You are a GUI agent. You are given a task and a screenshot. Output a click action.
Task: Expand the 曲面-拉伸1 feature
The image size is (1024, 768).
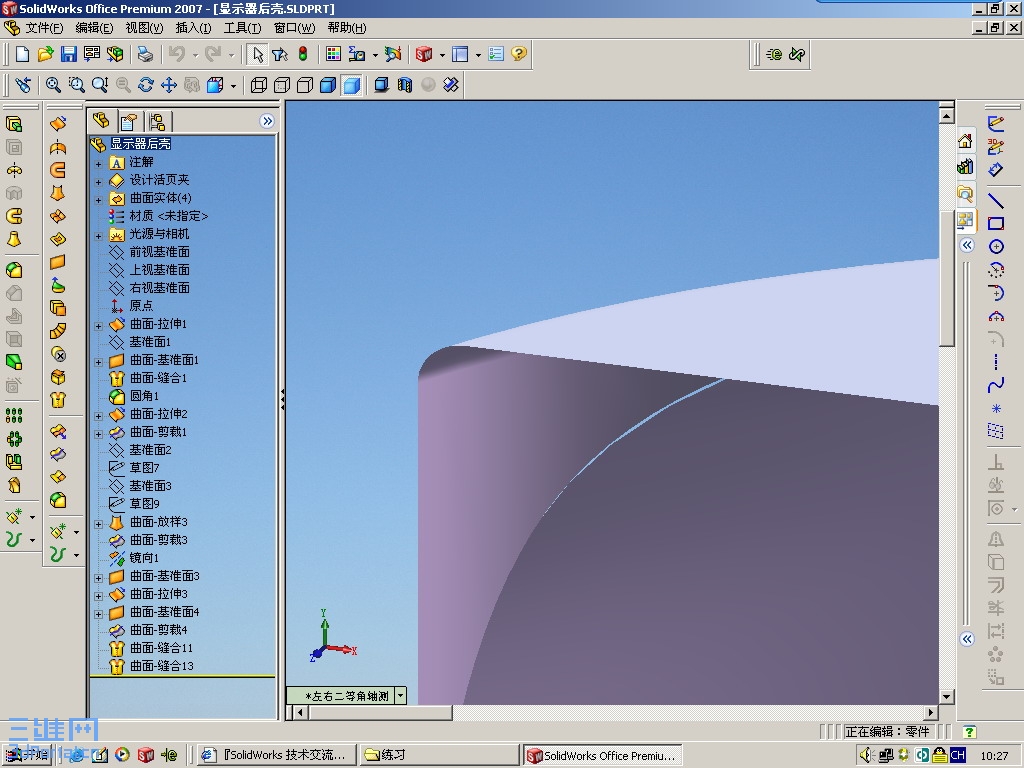(x=99, y=325)
